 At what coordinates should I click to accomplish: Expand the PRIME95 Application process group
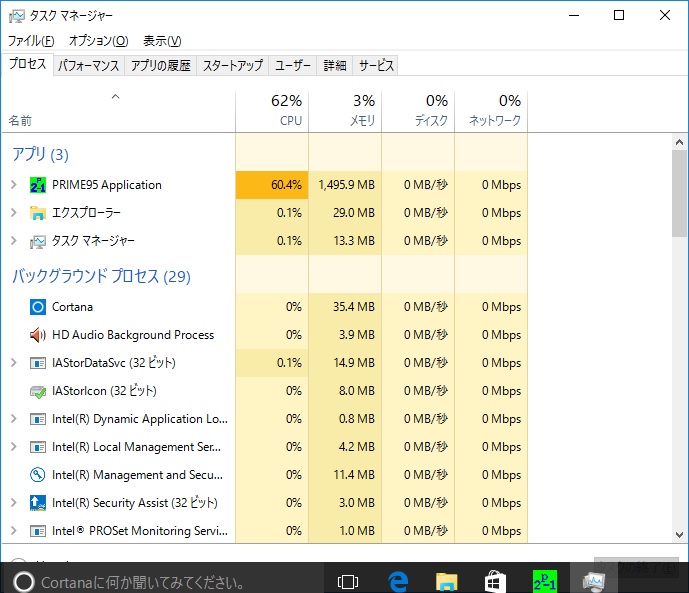click(13, 185)
